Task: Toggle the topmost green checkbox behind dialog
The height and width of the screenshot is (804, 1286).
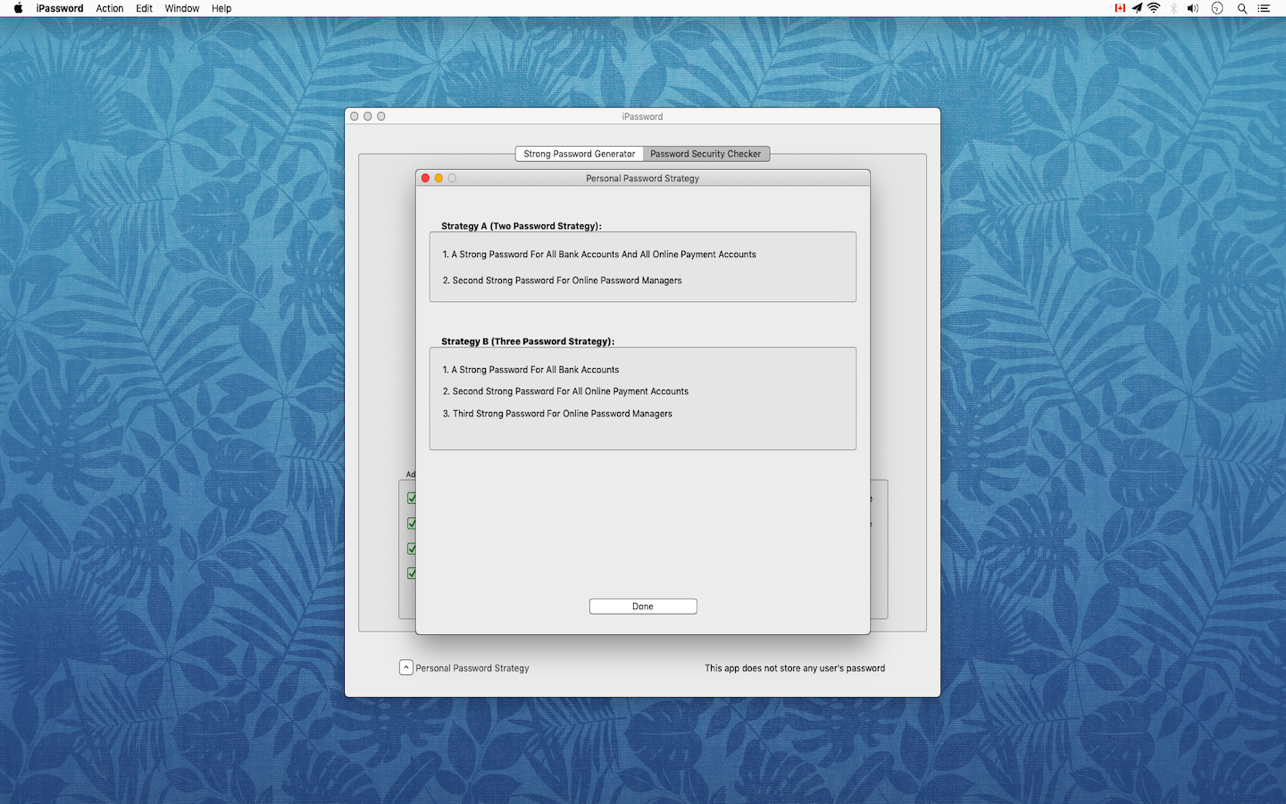Action: coord(411,498)
